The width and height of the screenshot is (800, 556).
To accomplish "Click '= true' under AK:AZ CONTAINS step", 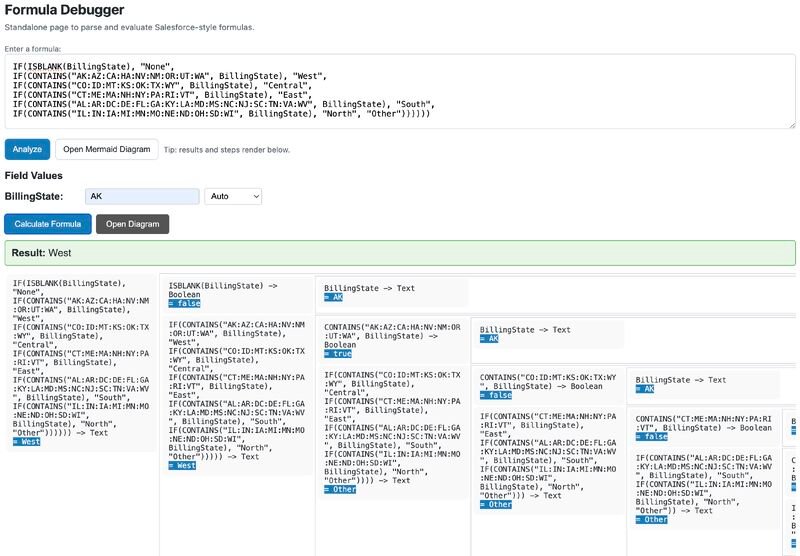I will coord(338,353).
